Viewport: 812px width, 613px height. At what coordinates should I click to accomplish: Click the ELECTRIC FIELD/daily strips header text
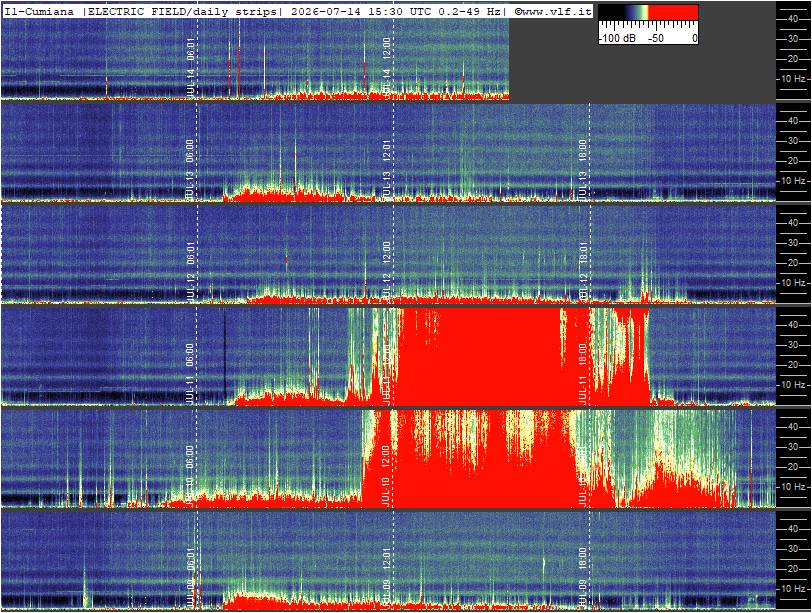coord(182,11)
